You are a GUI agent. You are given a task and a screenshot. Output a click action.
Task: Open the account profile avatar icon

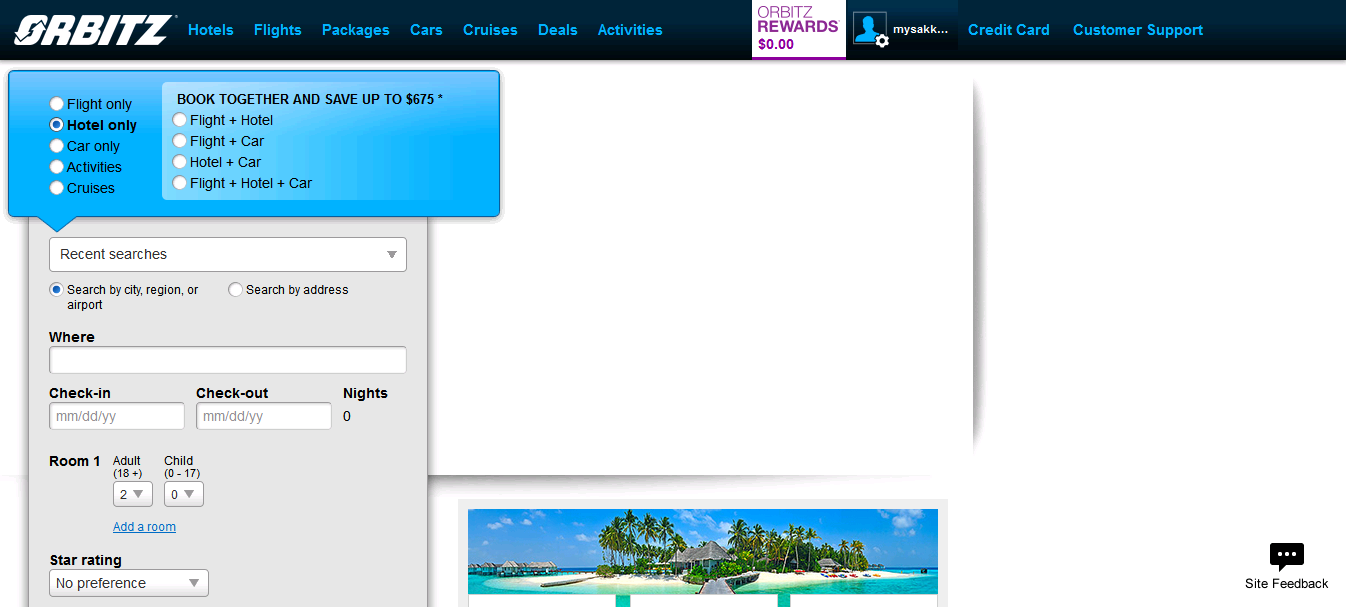click(870, 29)
